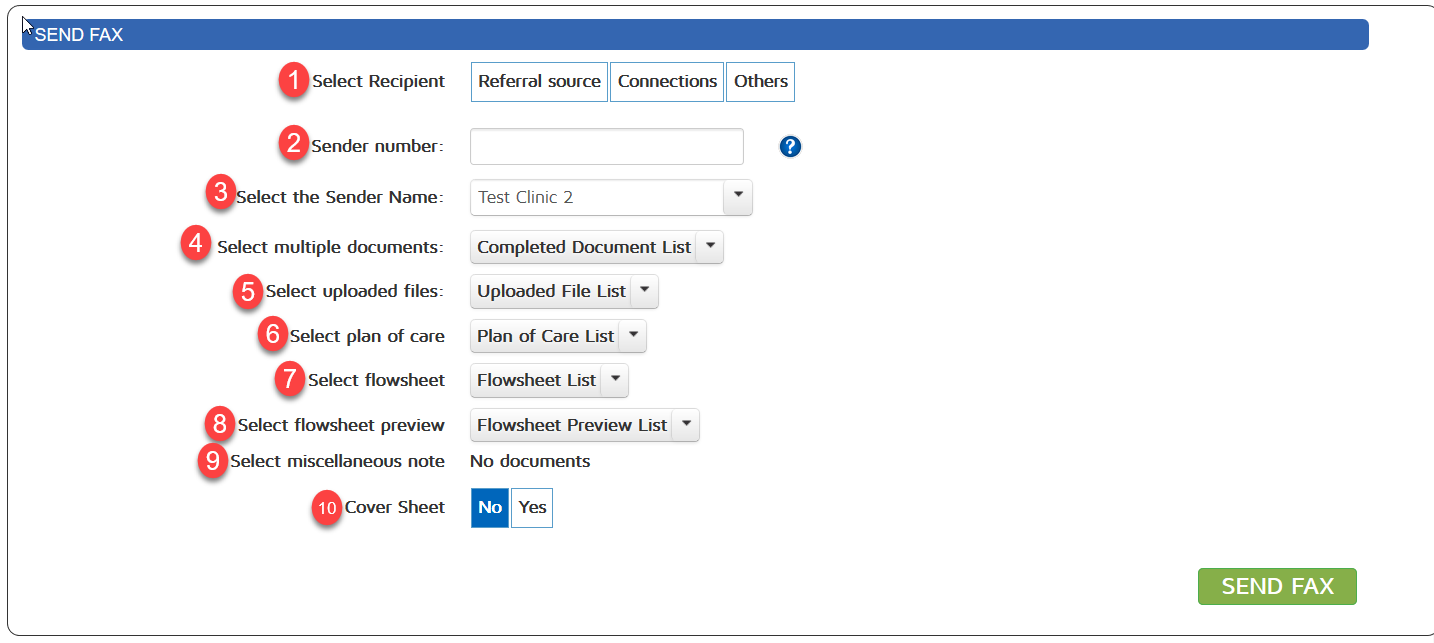The width and height of the screenshot is (1434, 643).
Task: Click the red number 5 badge
Action: [247, 291]
